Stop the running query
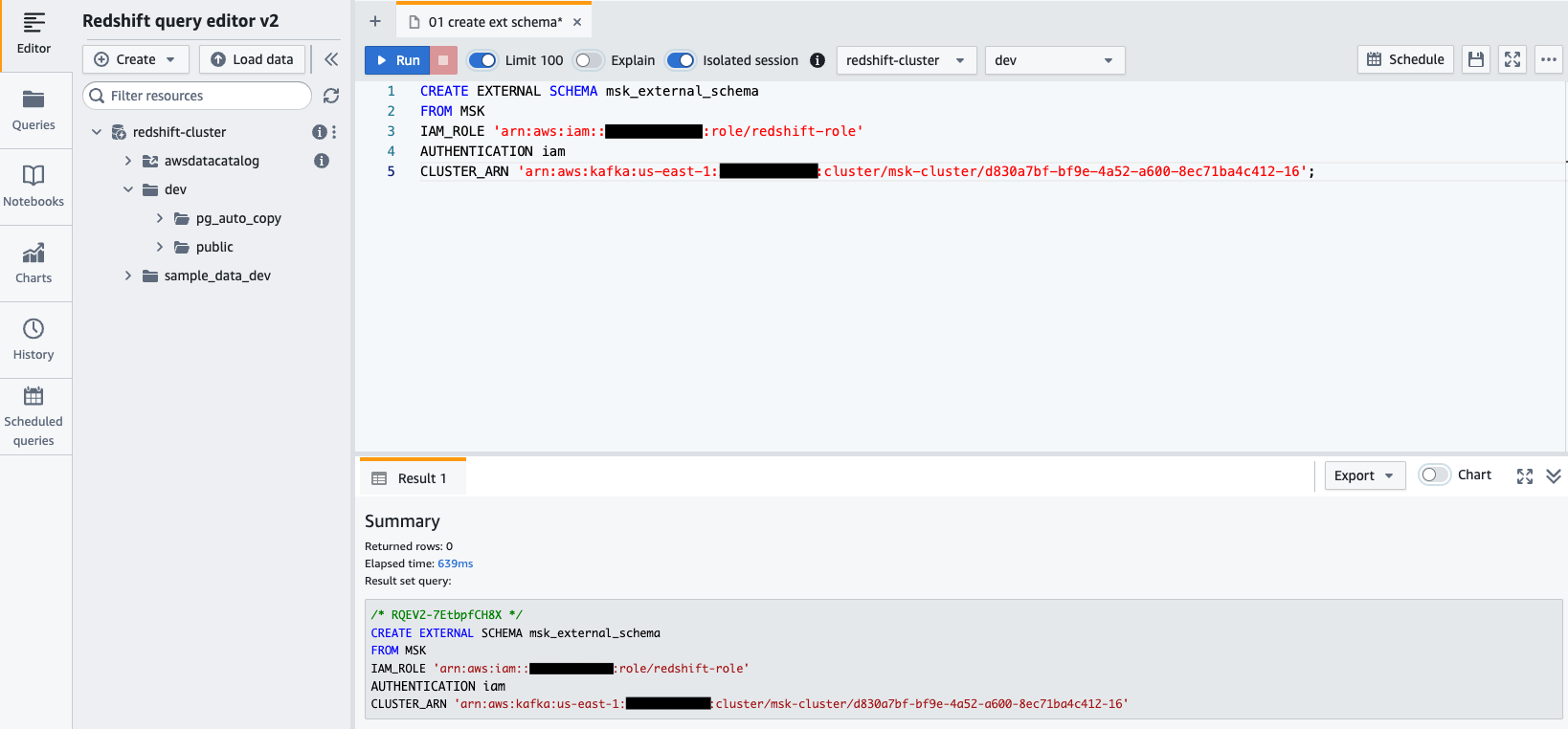The width and height of the screenshot is (1568, 729). coord(443,60)
